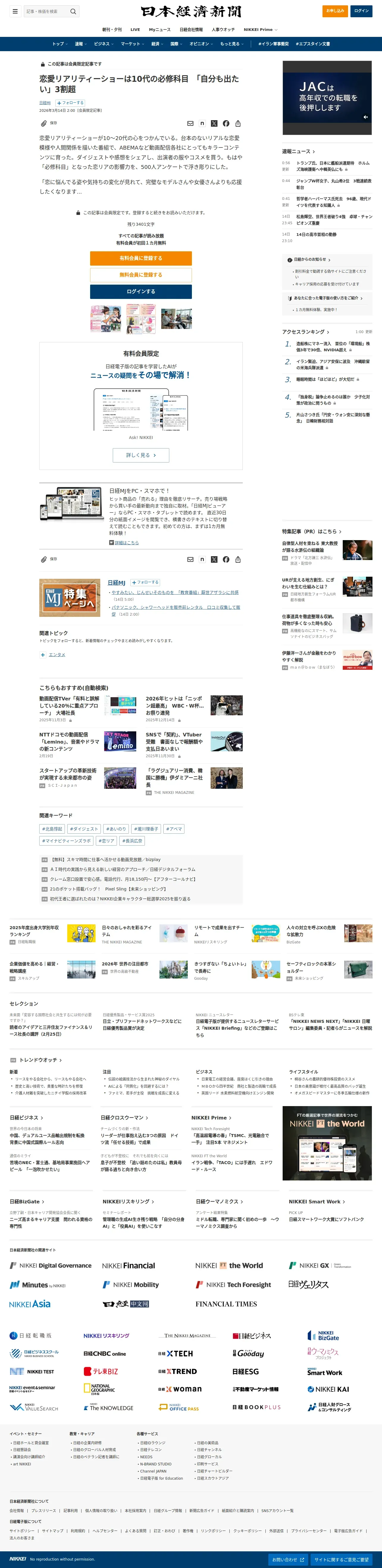Viewport: 382px width, 1568px height.
Task: Click the Facebook share icon below the 日経MJ promo
Action: 226,559
